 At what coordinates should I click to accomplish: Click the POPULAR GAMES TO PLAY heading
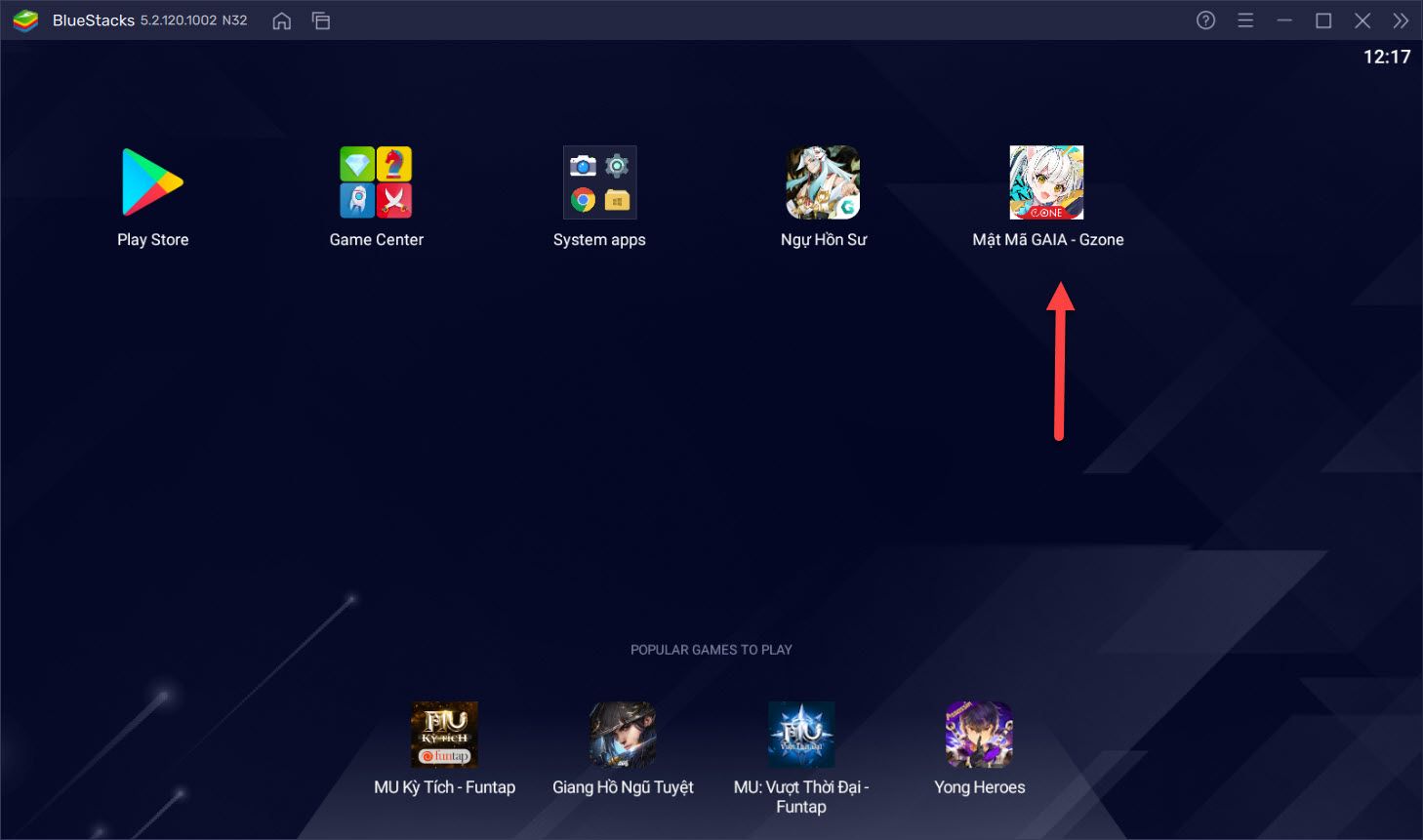click(x=711, y=650)
